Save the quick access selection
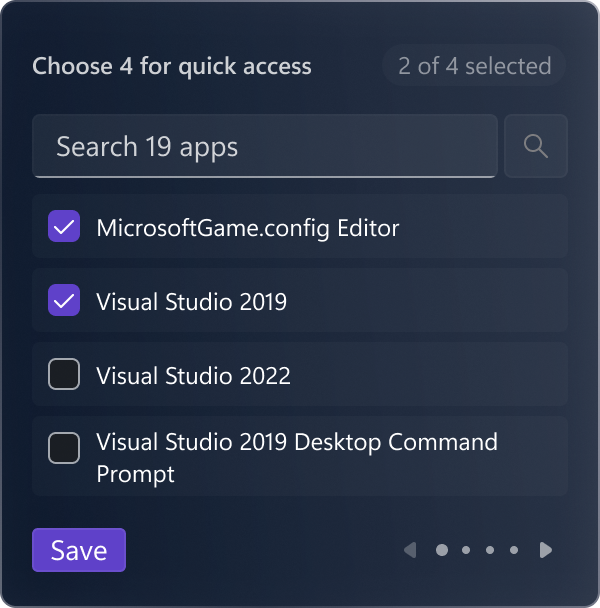The image size is (600, 608). coord(79,550)
